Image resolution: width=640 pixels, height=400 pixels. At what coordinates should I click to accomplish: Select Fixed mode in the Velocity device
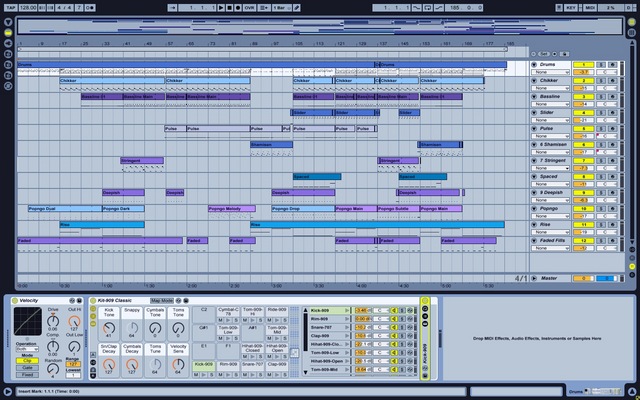click(x=27, y=375)
